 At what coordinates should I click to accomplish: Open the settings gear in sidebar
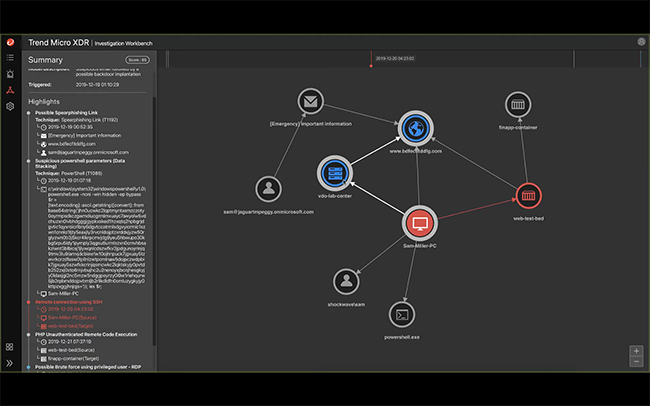pos(10,106)
